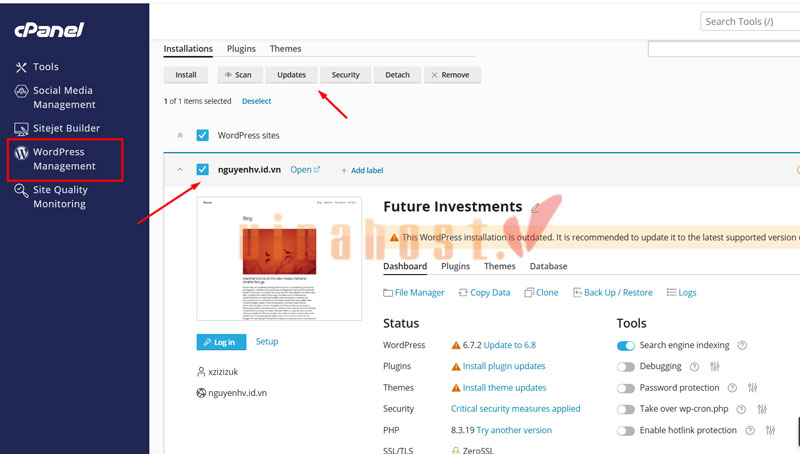Select the Dashboard tab
This screenshot has height=454, width=800.
(405, 266)
